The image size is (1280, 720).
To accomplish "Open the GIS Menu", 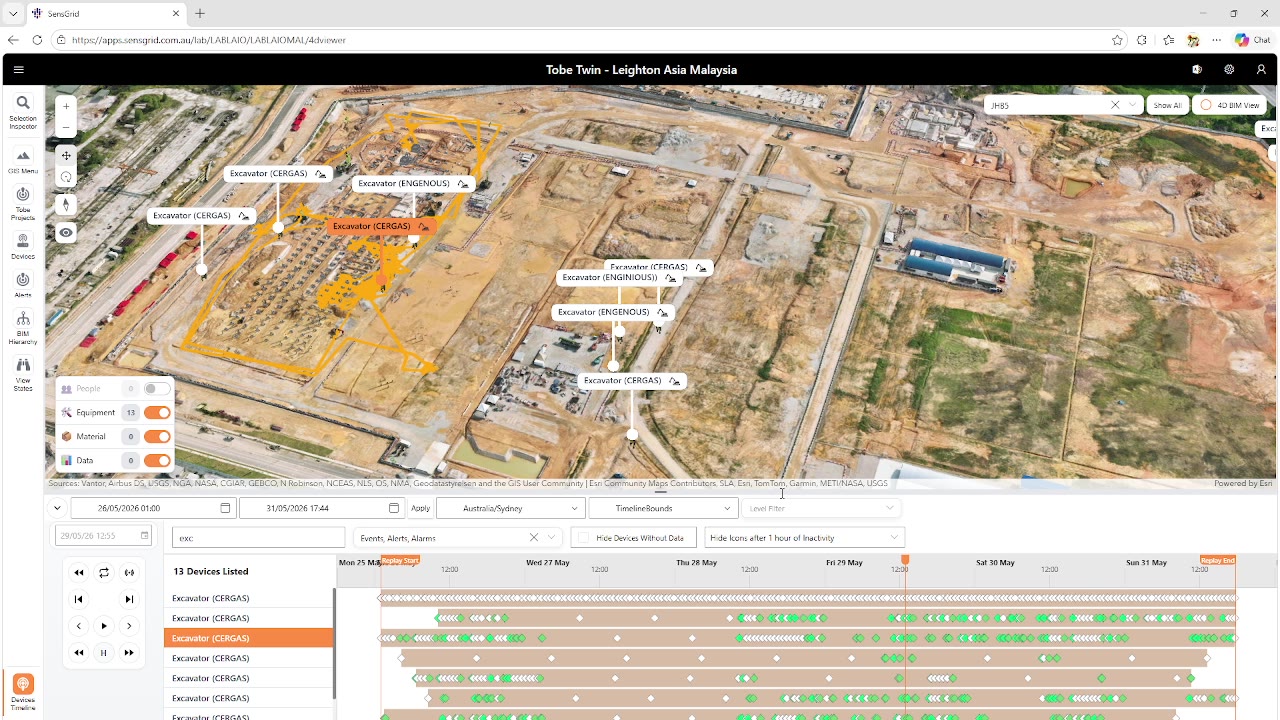I will coord(22,160).
